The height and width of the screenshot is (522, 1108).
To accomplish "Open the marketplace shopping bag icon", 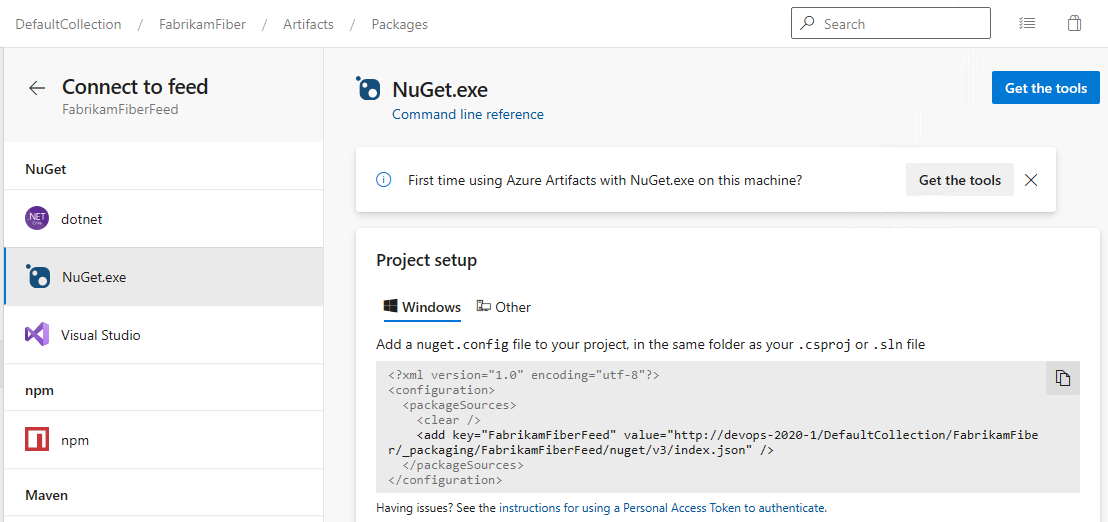I will point(1074,24).
